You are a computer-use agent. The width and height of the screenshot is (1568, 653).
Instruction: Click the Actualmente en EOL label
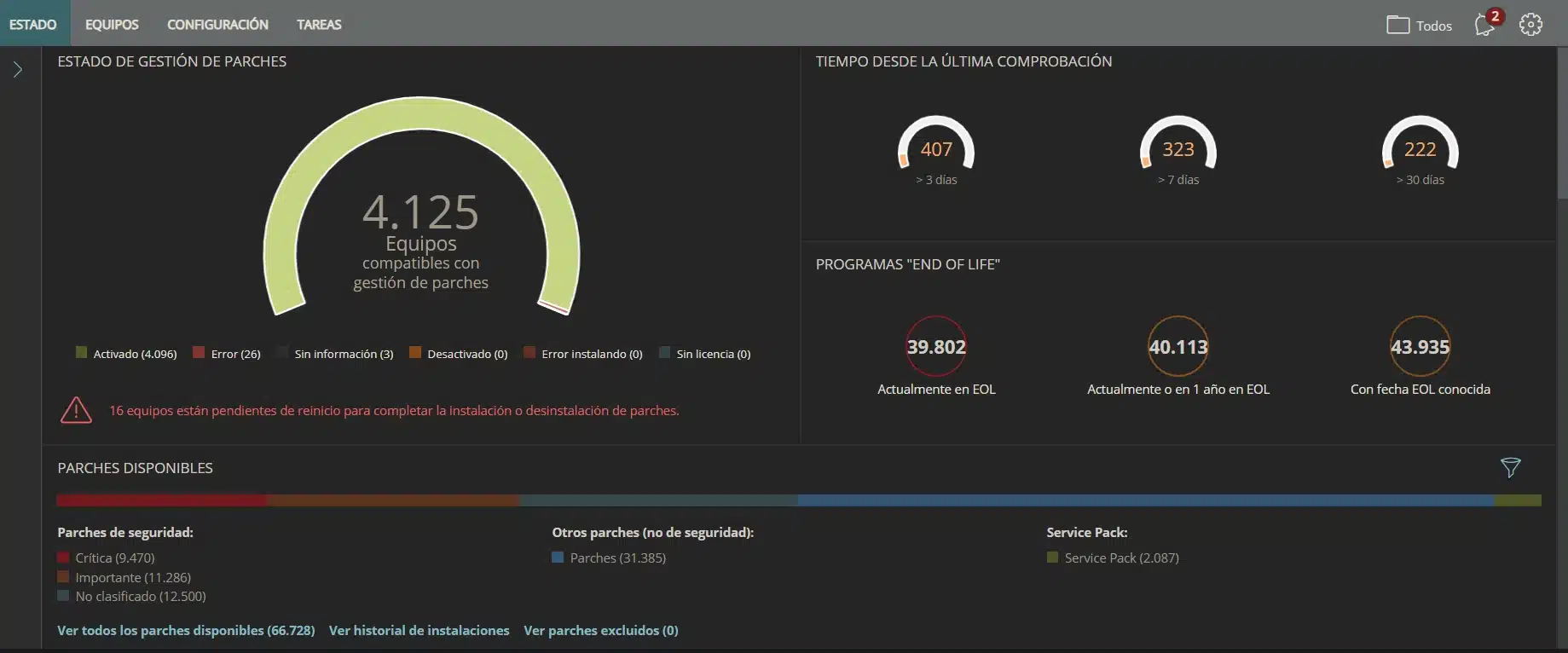pyautogui.click(x=936, y=390)
